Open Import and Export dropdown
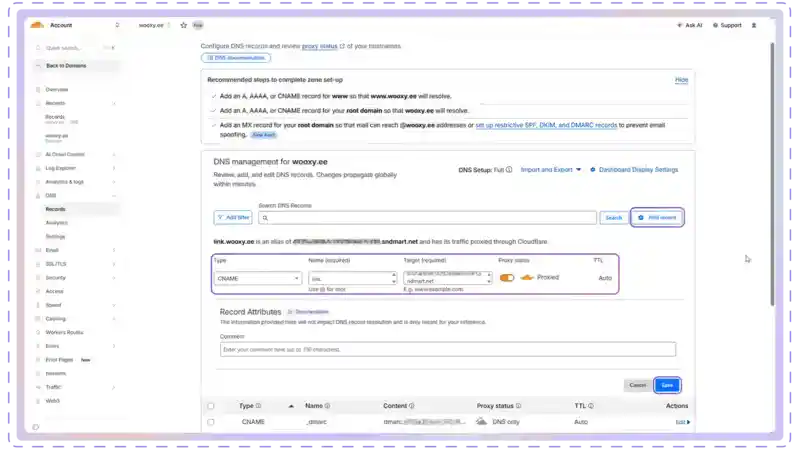The height and width of the screenshot is (450, 800). (x=551, y=169)
